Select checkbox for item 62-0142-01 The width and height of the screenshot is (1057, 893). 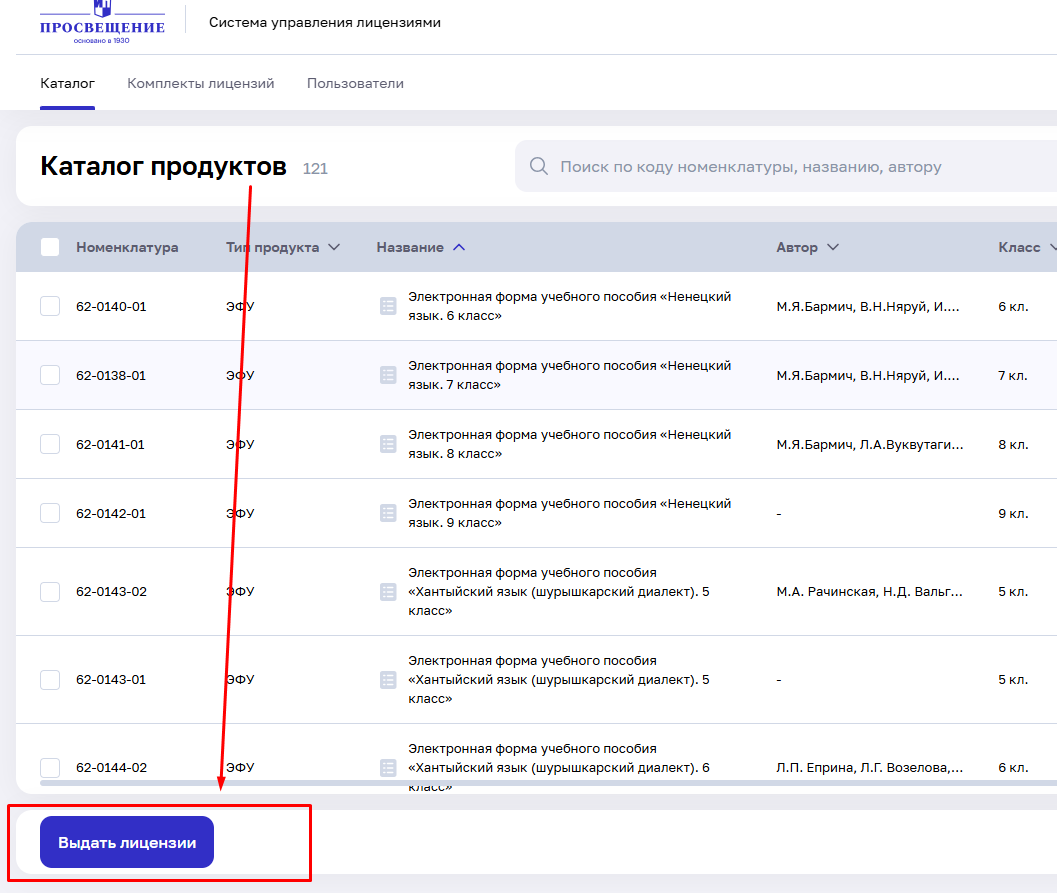(x=50, y=513)
